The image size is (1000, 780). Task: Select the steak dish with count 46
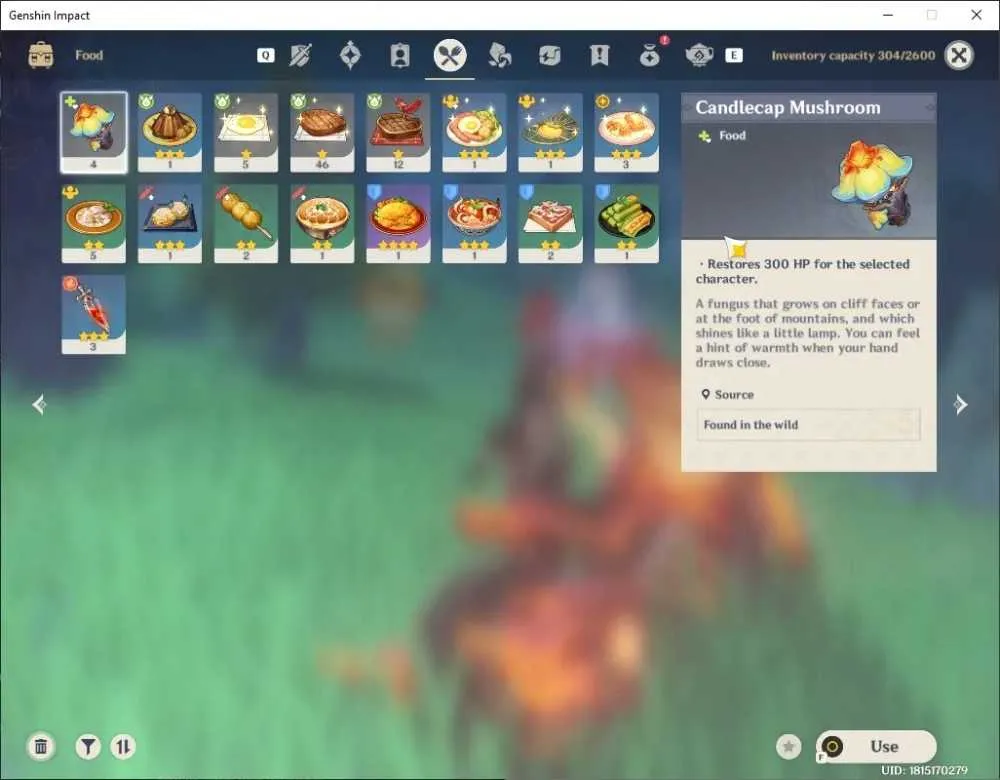point(321,133)
